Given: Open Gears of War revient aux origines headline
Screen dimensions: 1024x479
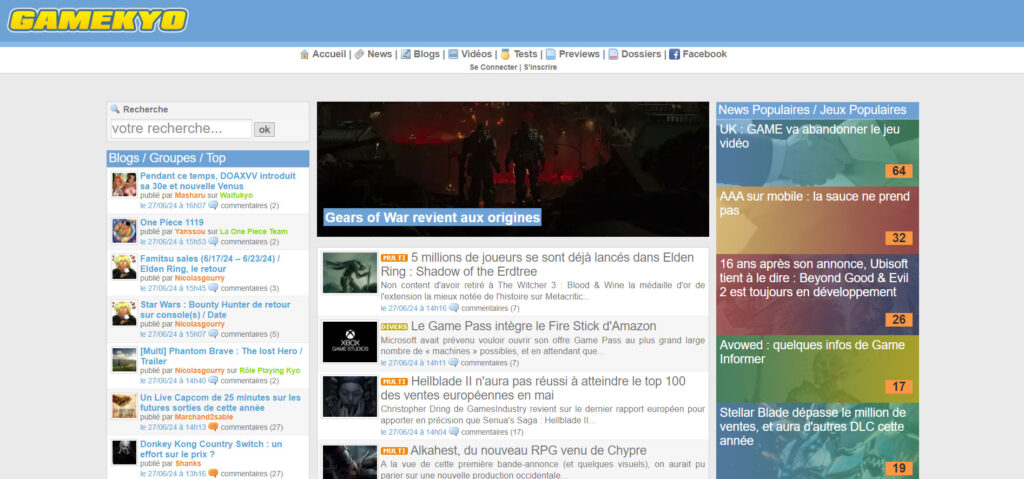Looking at the screenshot, I should [433, 218].
